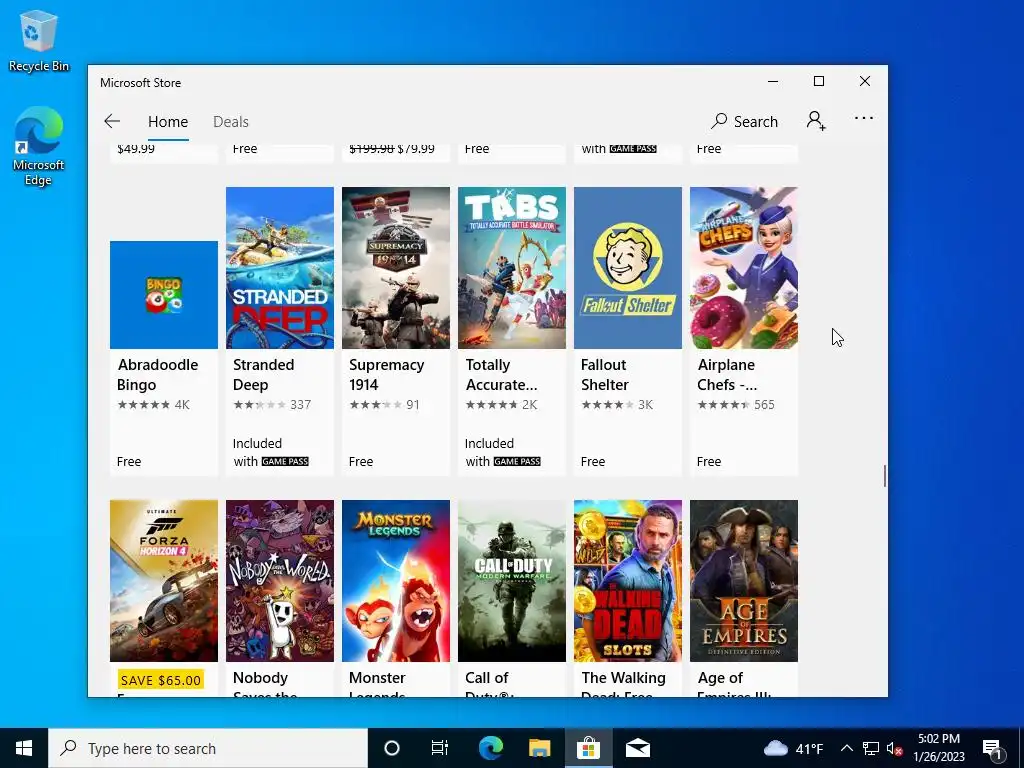Click the sign-in account icon
Screen dimensions: 1024x768
(x=816, y=121)
